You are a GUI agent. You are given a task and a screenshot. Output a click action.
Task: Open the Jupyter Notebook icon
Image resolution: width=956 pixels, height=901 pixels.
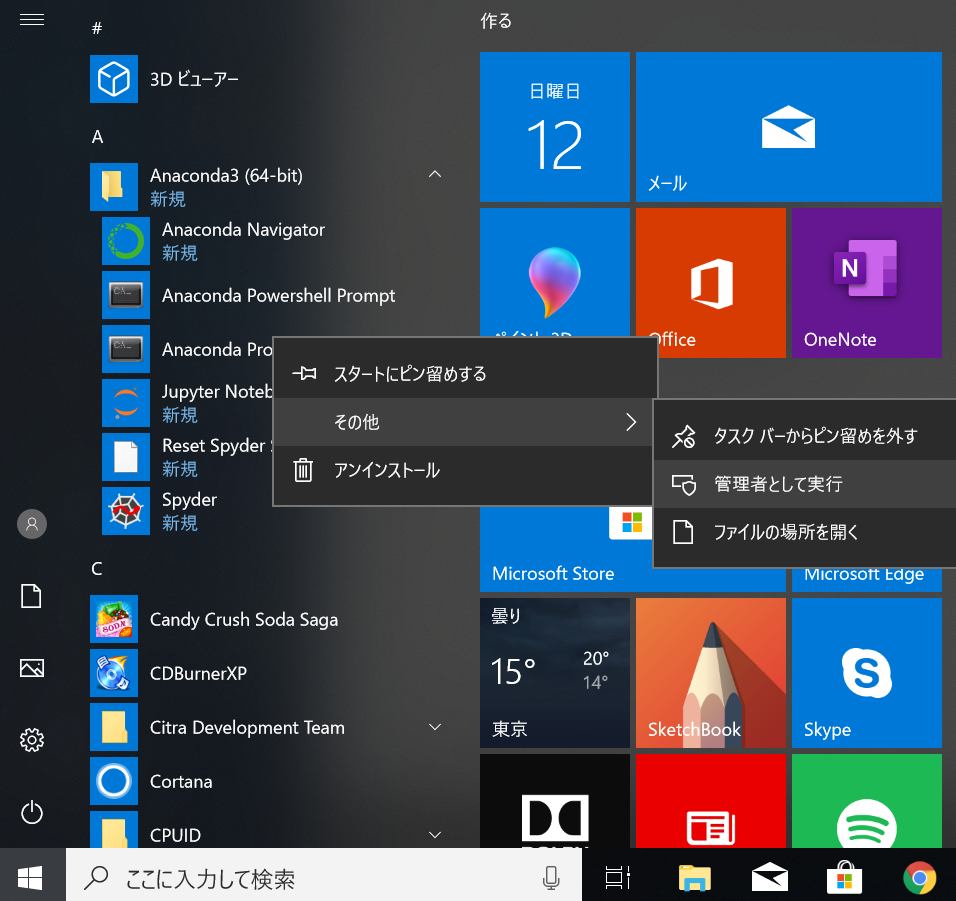click(x=126, y=403)
